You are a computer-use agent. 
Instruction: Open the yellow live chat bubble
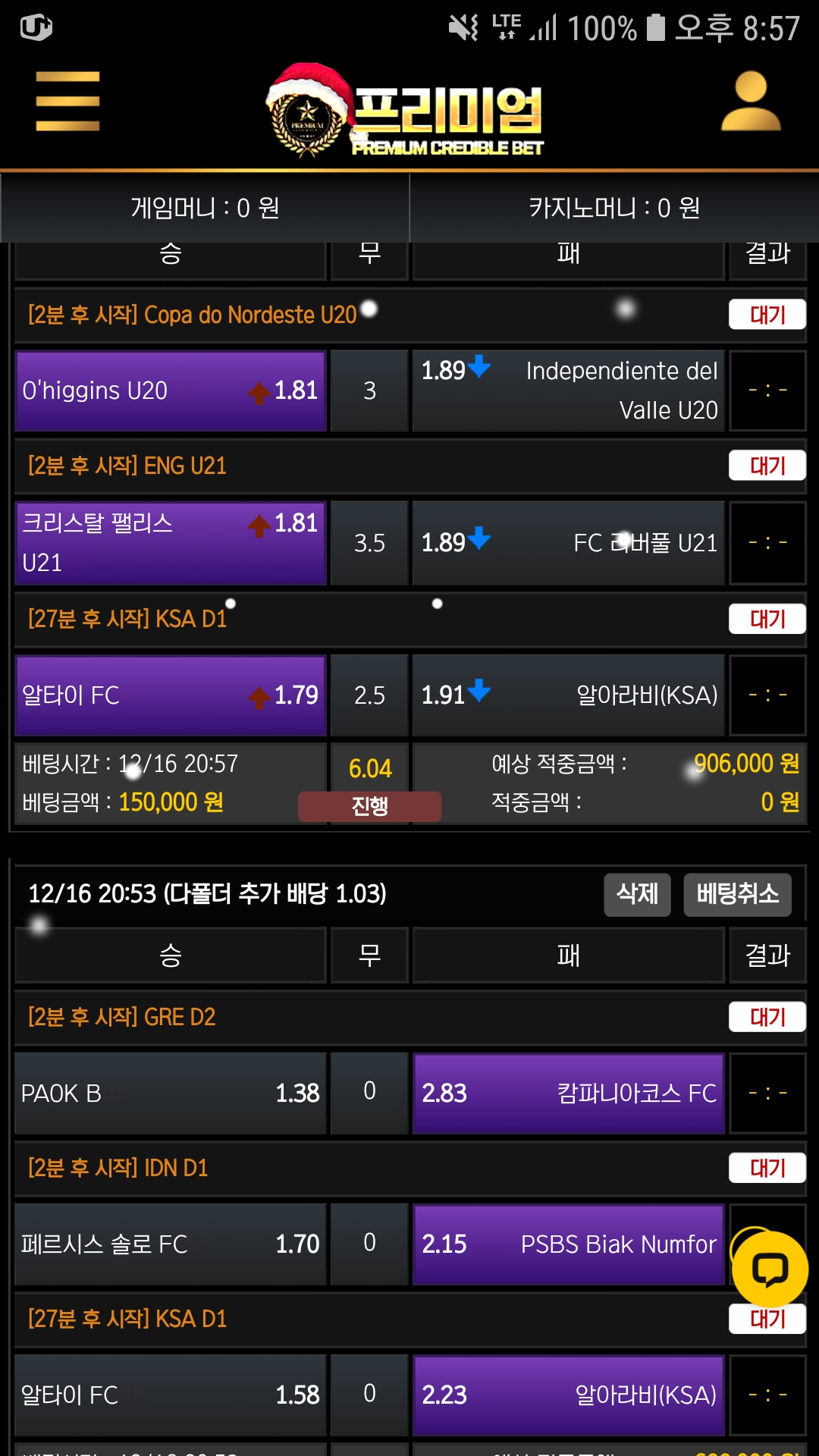(770, 1269)
